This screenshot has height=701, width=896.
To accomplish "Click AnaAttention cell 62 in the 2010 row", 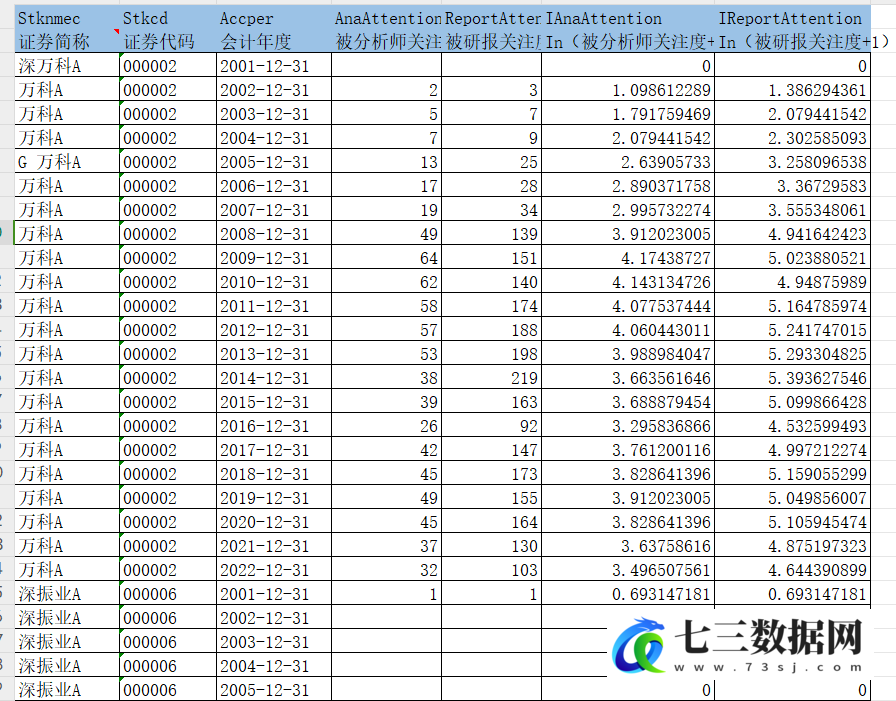I will [x=387, y=282].
